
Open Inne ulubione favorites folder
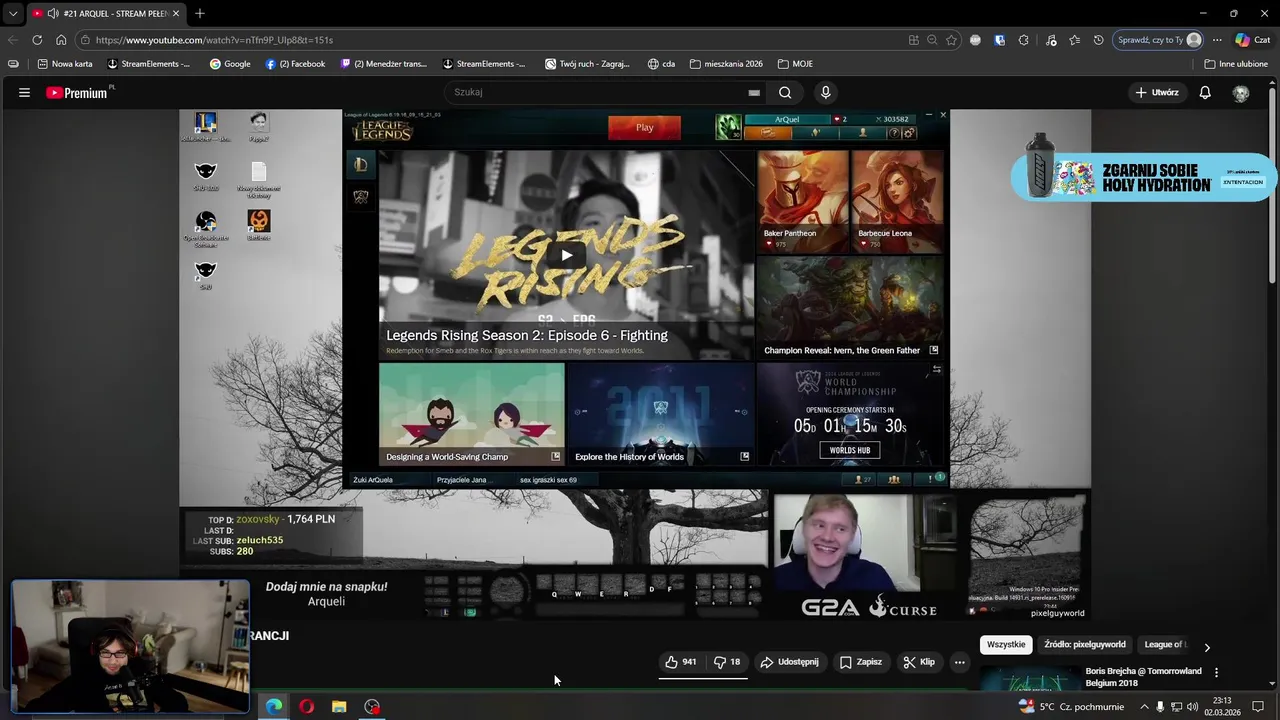[x=1236, y=63]
